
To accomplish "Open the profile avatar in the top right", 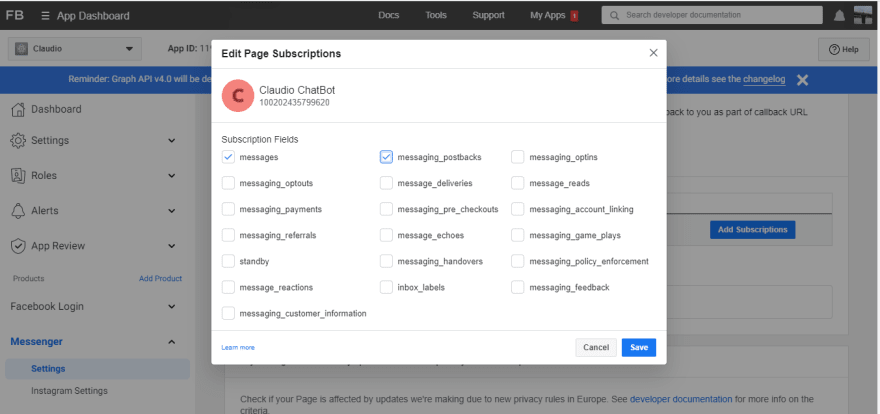I will click(x=863, y=15).
